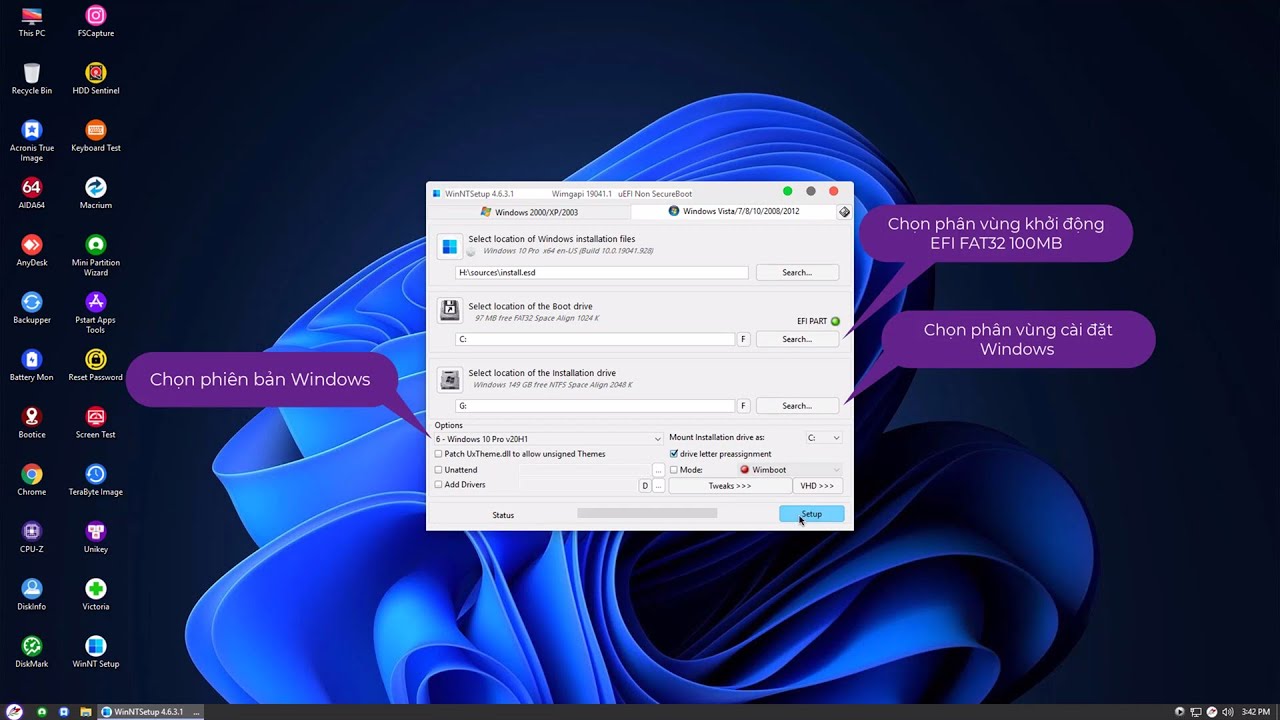Click the F button next to C: drive
The height and width of the screenshot is (720, 1280).
pos(743,339)
